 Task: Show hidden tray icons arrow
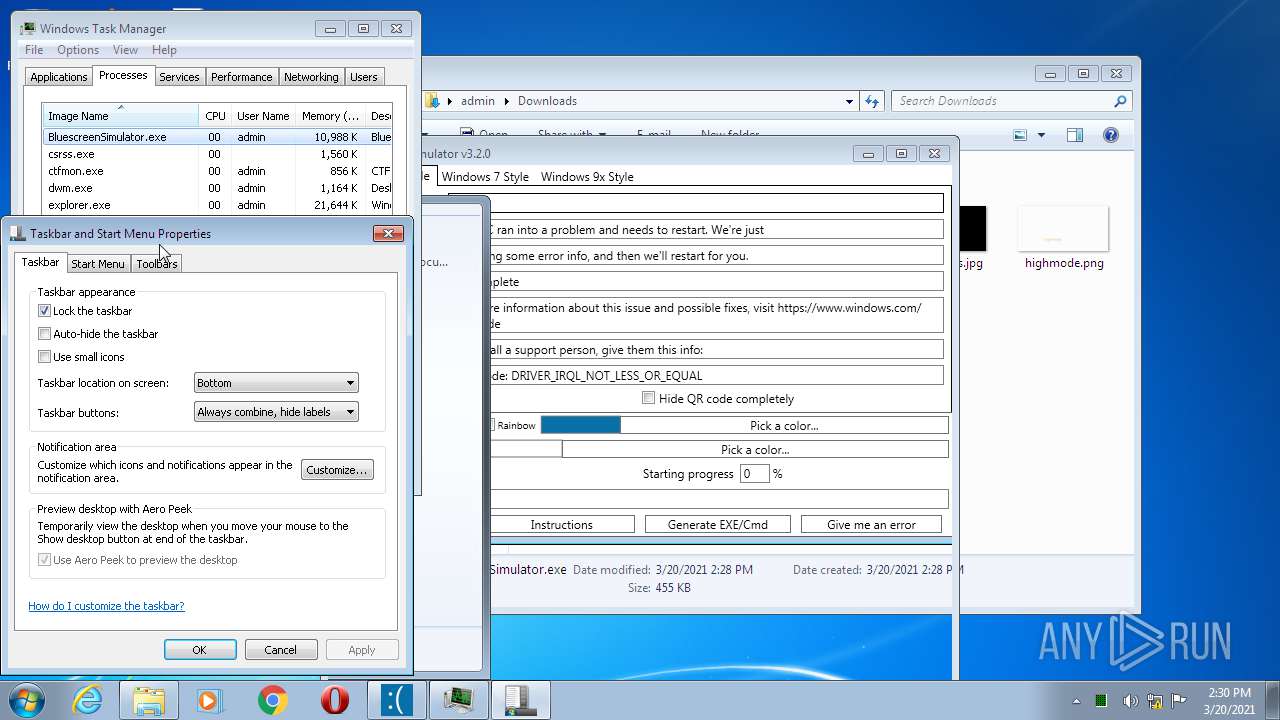point(1077,701)
